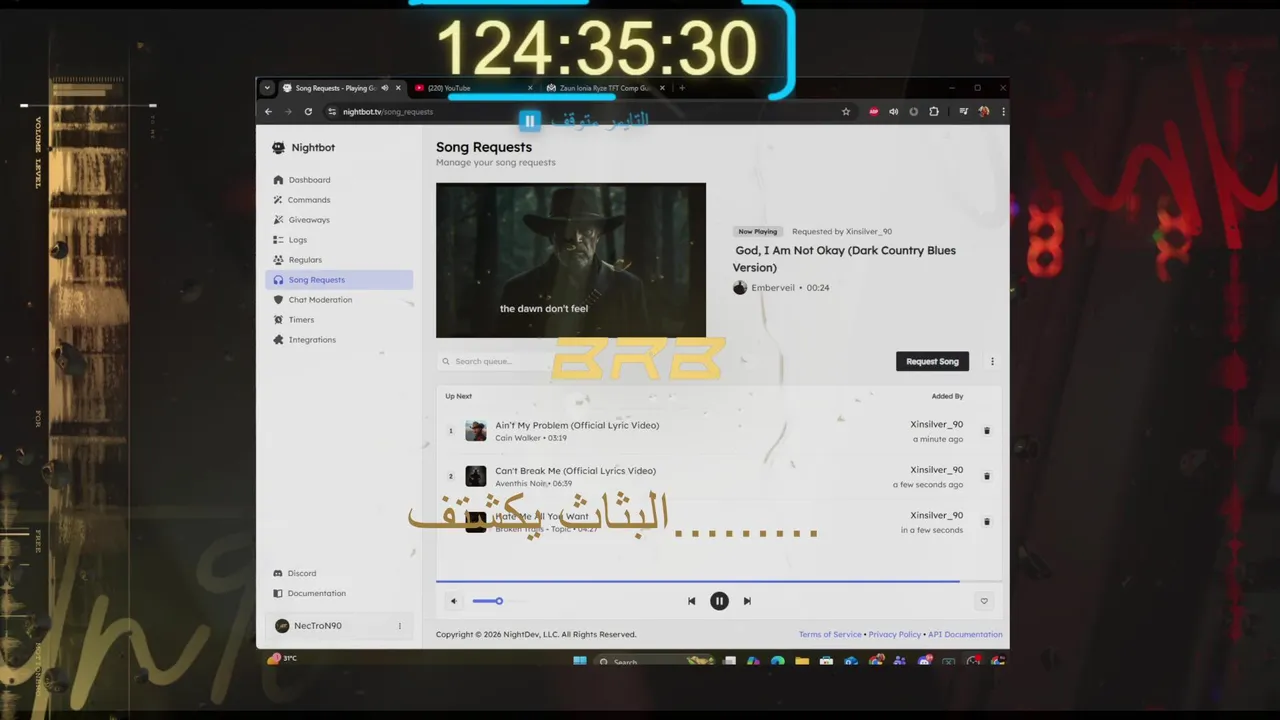Reload the Nightbot page
Viewport: 1280px width, 720px height.
(x=308, y=112)
